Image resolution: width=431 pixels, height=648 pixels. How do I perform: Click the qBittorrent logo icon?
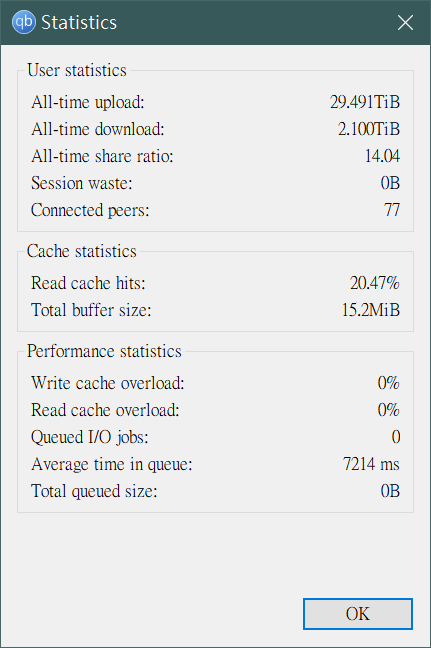24,22
